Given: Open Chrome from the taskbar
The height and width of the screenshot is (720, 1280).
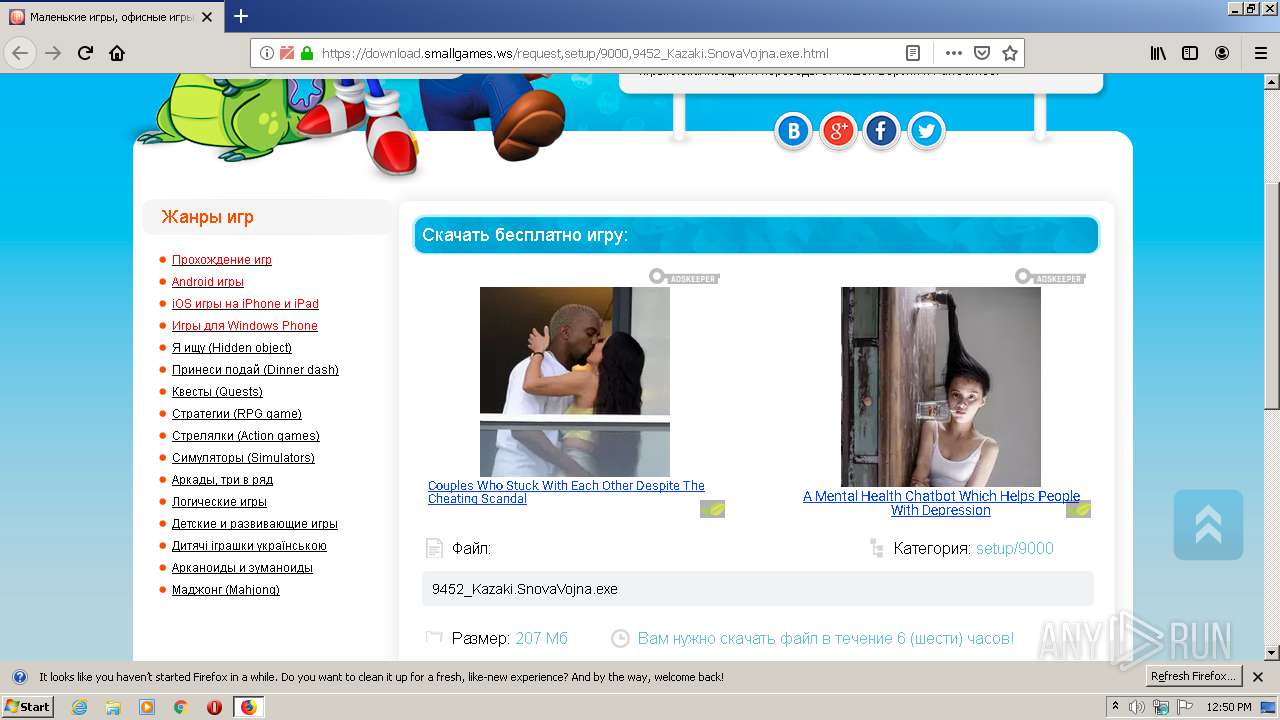Looking at the screenshot, I should (x=180, y=707).
